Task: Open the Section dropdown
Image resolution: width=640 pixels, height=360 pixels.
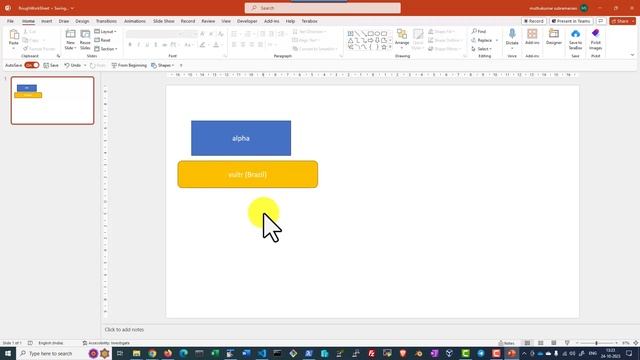Action: point(106,49)
